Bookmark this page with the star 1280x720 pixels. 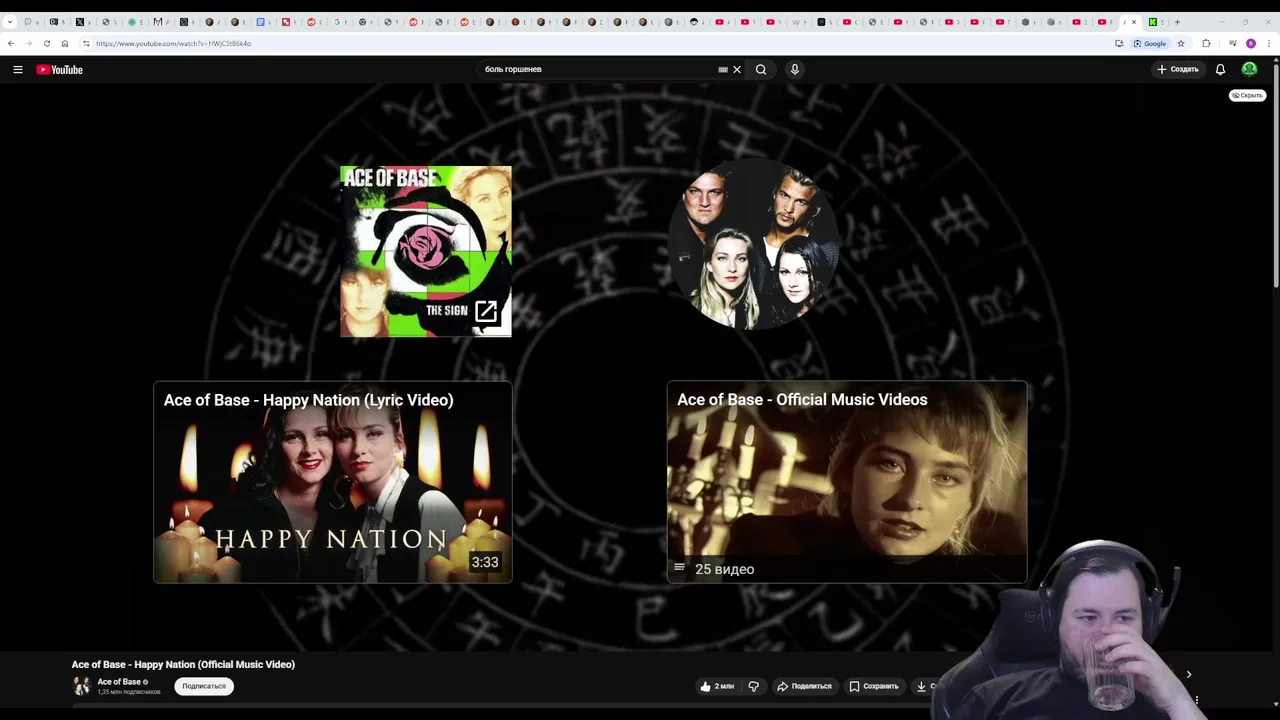(1181, 43)
